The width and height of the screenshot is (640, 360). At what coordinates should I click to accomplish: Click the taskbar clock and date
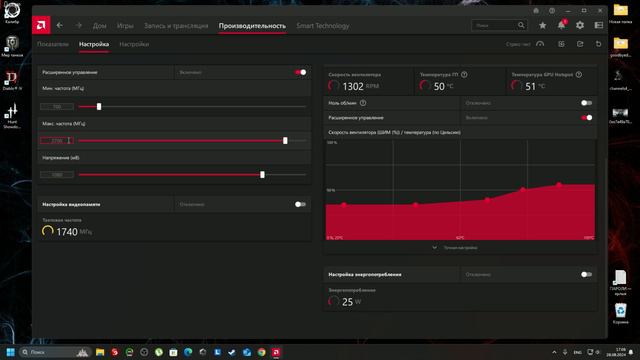pos(616,352)
